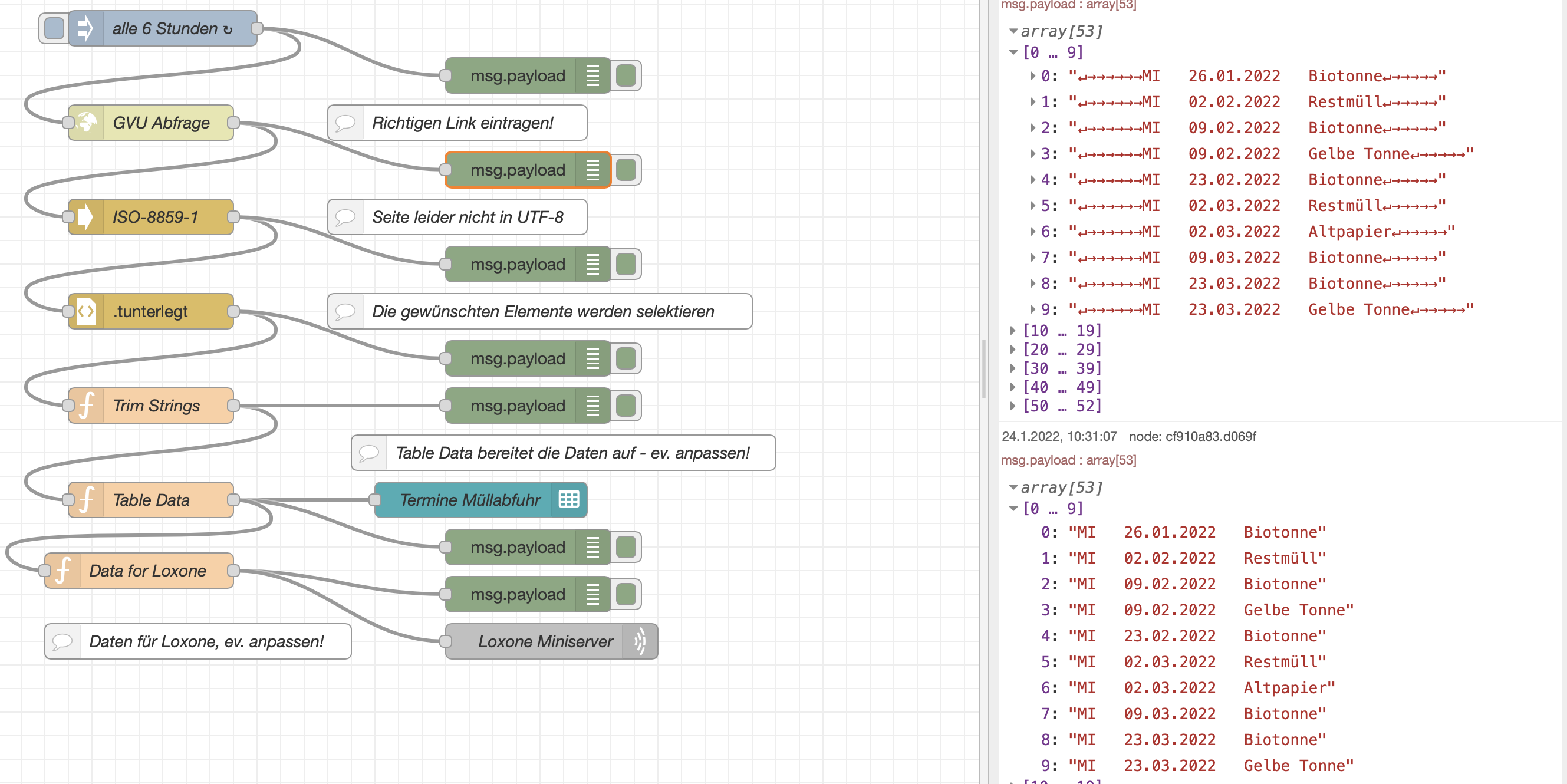This screenshot has height=784, width=1567.
Task: Click the function icon on Data for Loxone node
Action: [62, 571]
